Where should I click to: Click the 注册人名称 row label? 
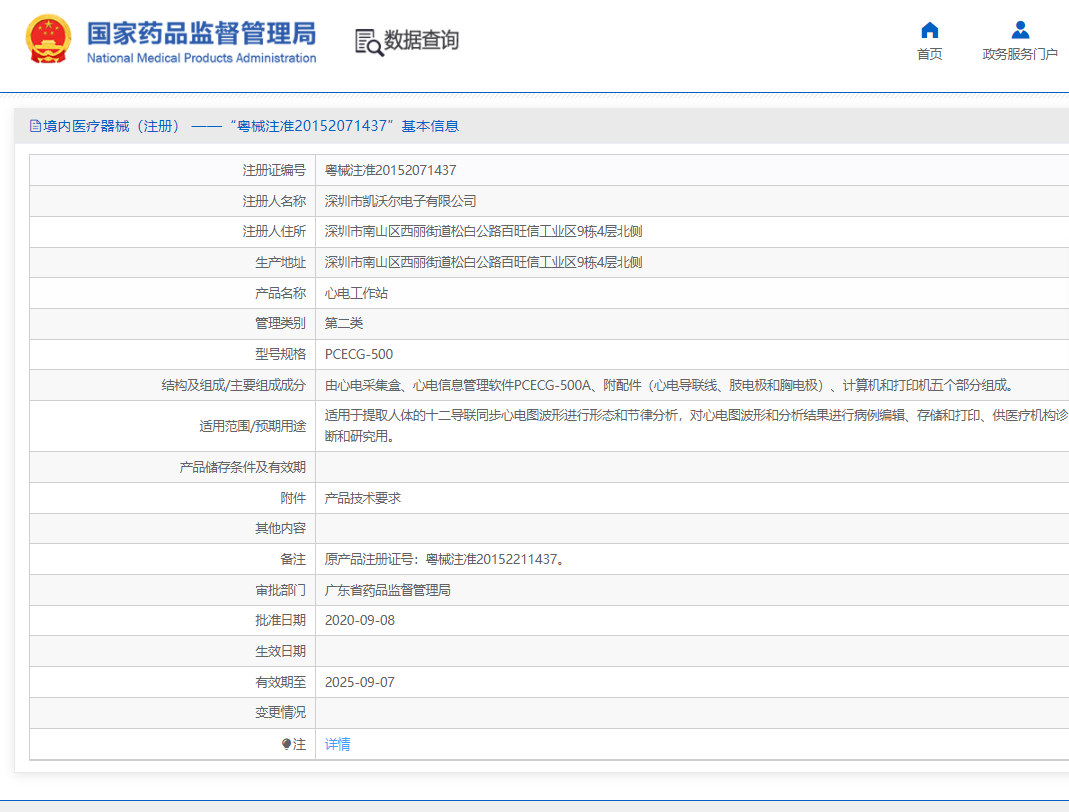point(274,201)
